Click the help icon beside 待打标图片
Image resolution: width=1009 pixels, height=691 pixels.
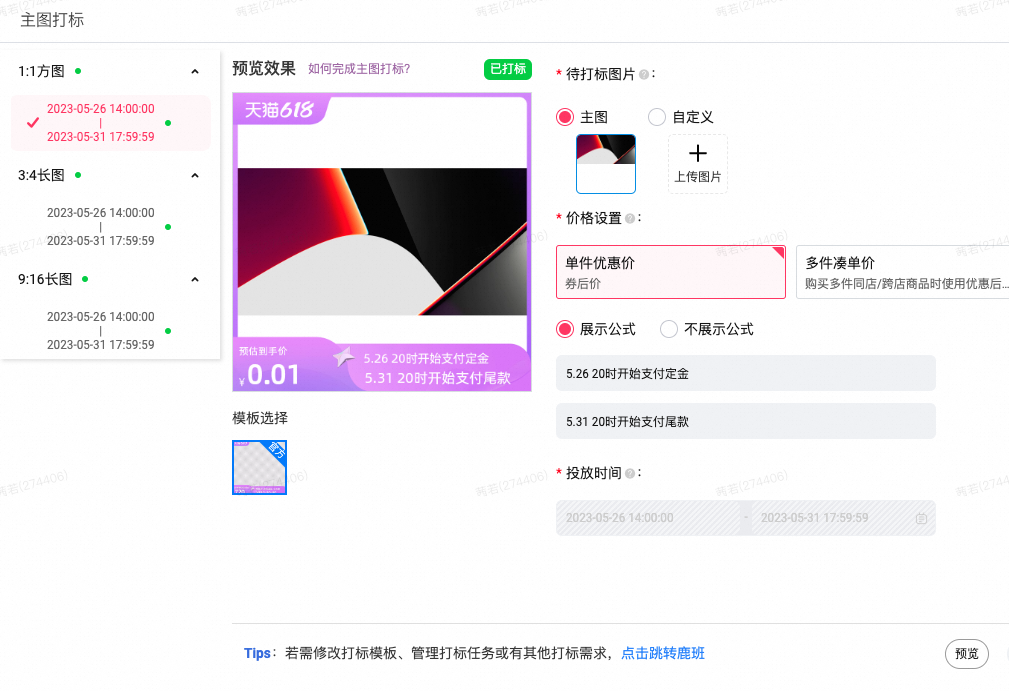(643, 75)
